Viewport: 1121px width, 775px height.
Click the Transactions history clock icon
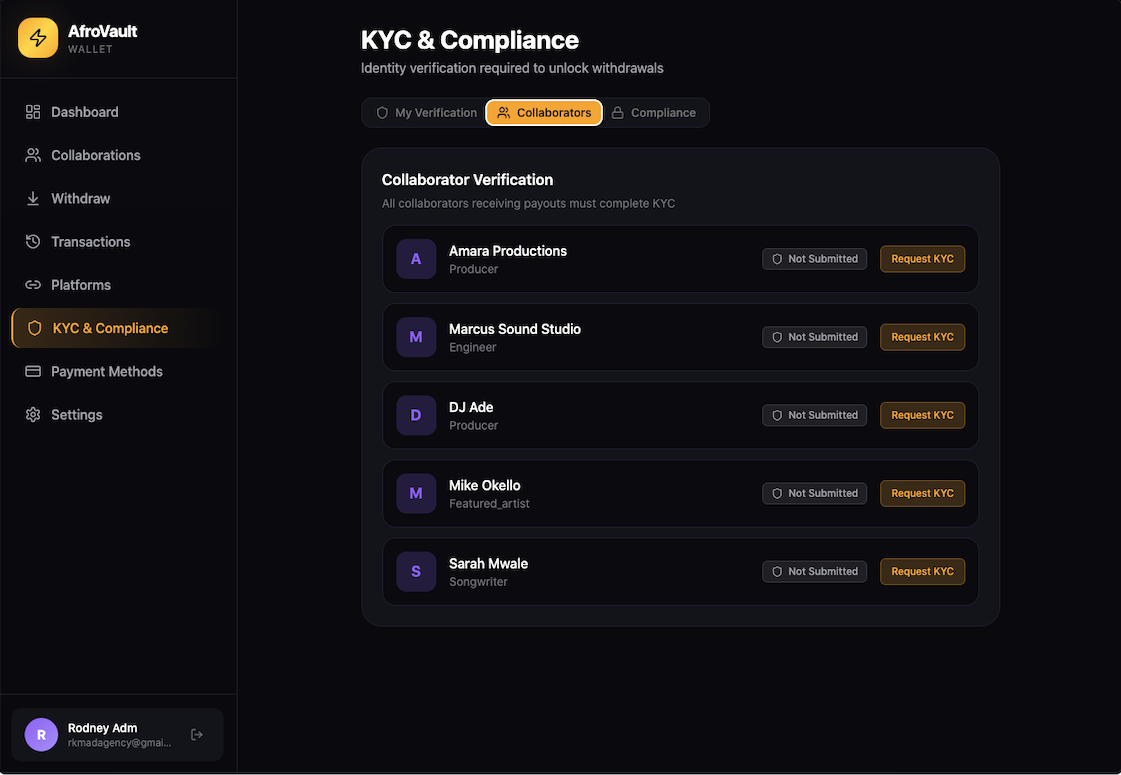click(33, 242)
